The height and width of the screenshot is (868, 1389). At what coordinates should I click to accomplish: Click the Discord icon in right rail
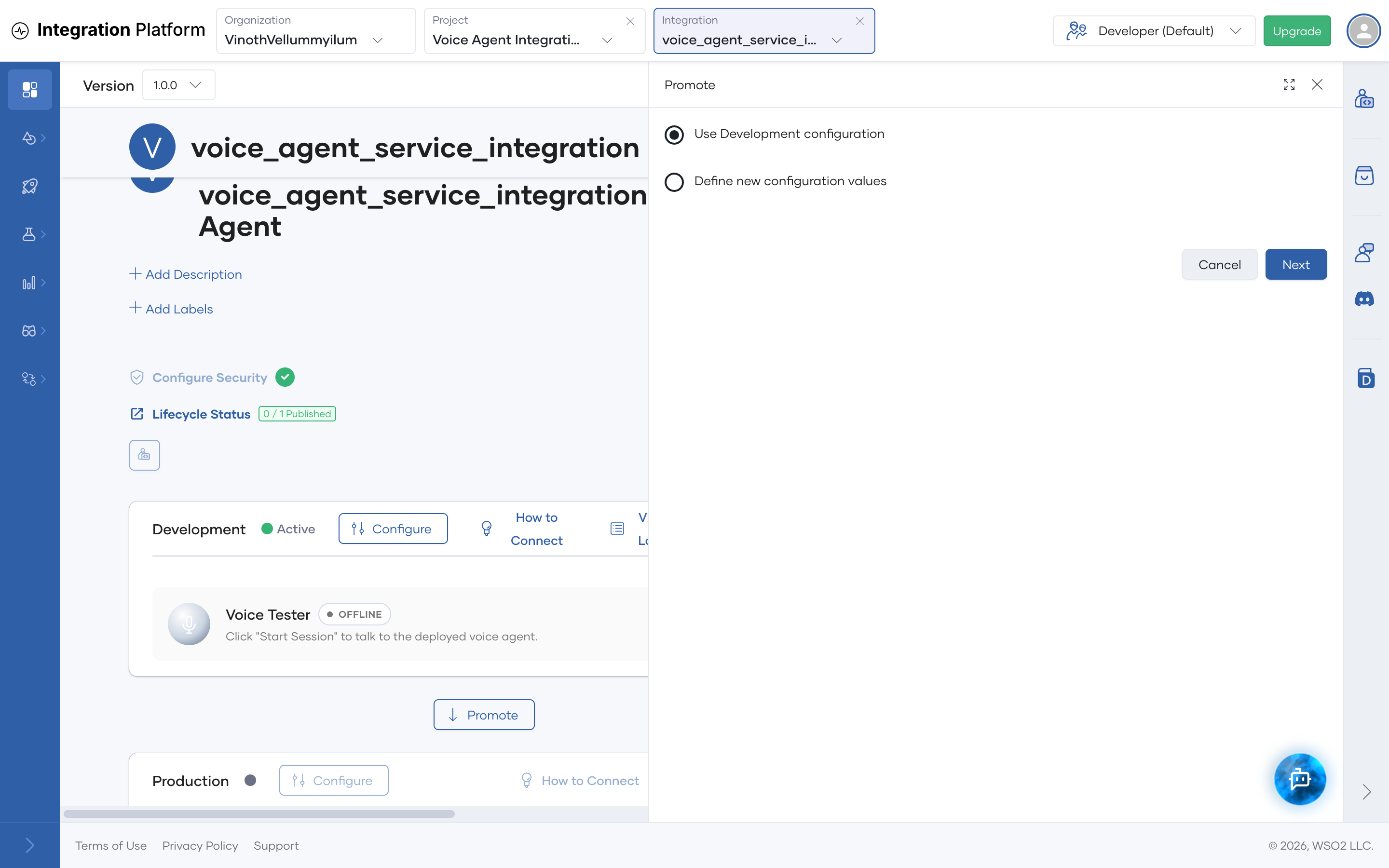click(1364, 298)
